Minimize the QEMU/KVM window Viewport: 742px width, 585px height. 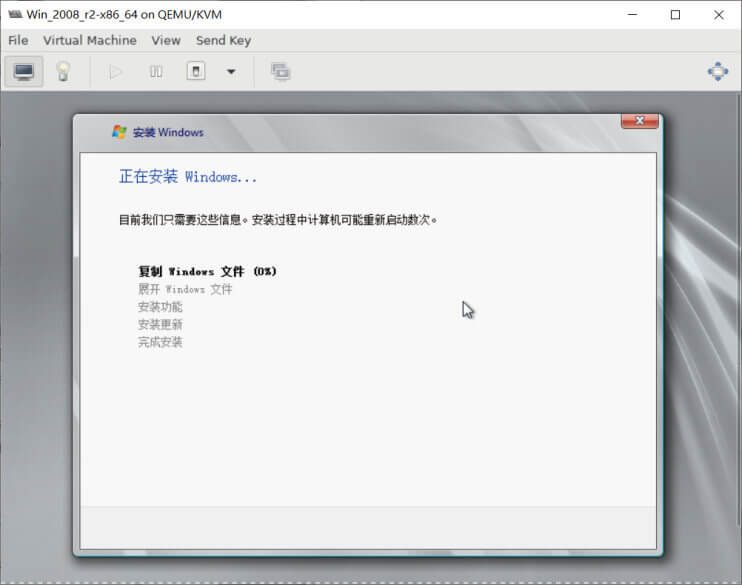632,15
